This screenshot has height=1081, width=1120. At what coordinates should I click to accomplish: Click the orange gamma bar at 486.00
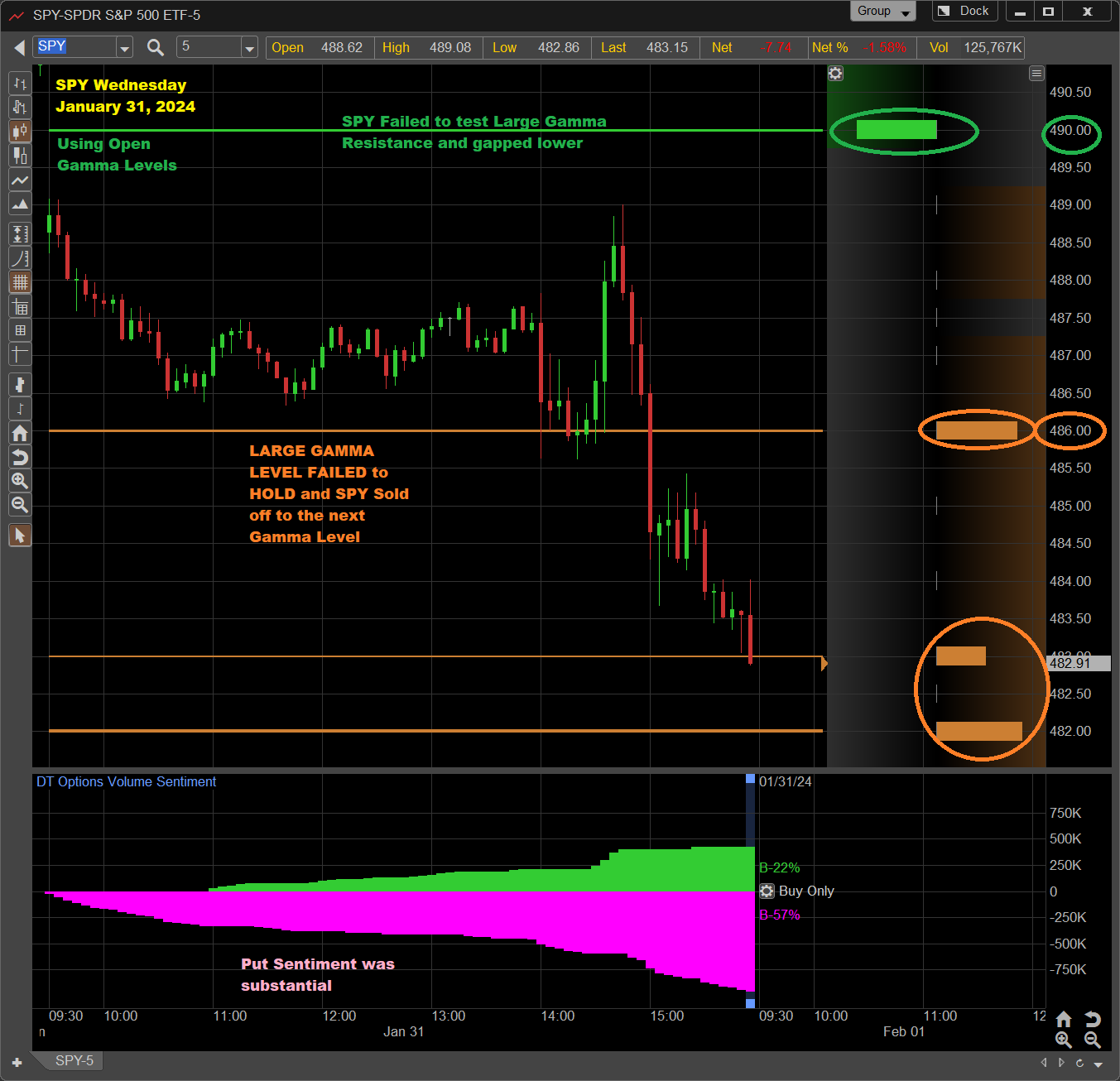977,430
